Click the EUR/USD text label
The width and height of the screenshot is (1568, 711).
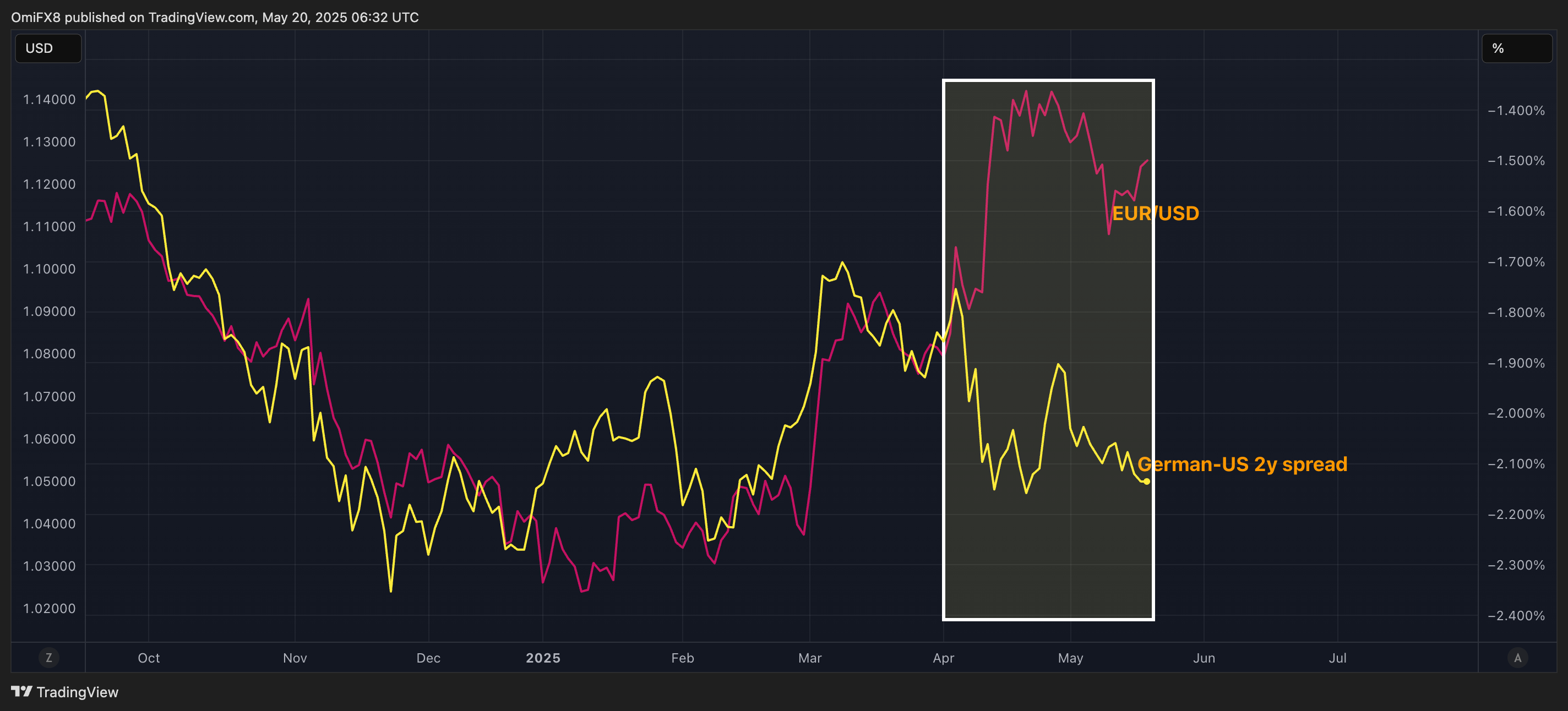coord(1155,214)
